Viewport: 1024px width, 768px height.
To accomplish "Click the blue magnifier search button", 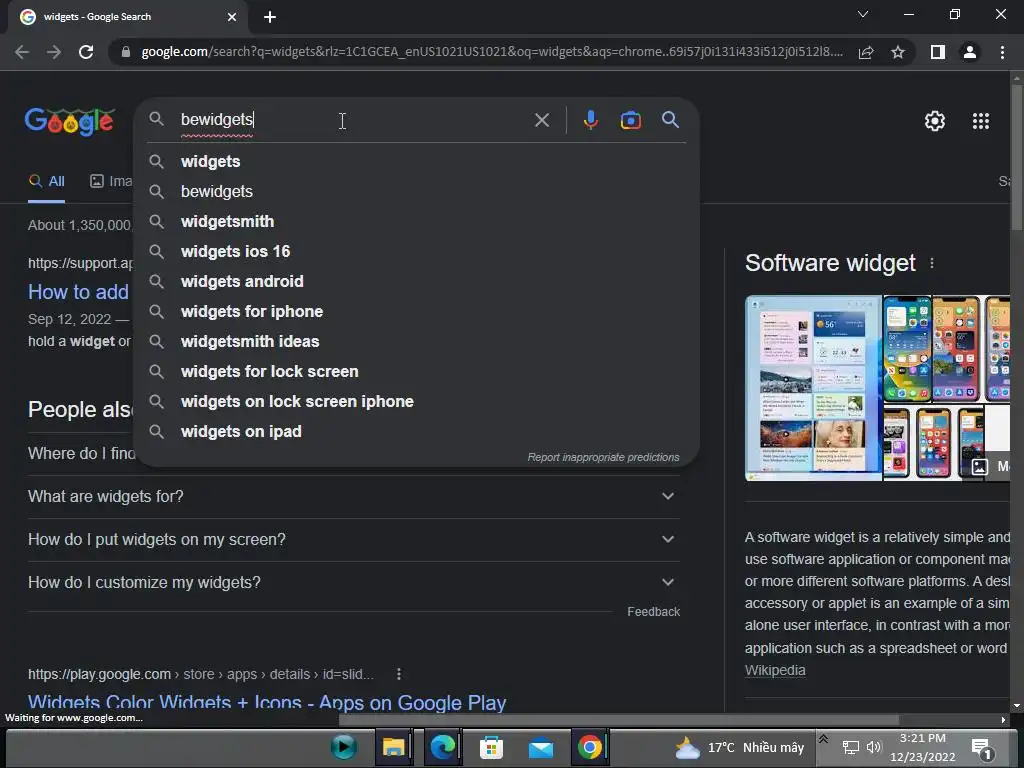I will pos(670,120).
